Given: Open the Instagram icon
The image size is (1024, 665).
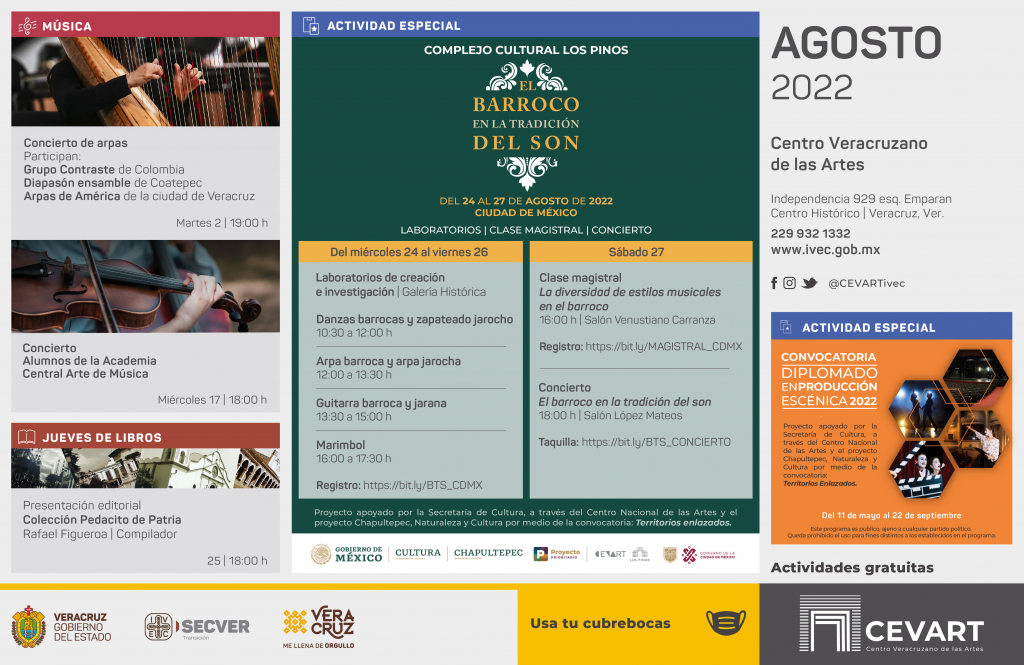Looking at the screenshot, I should point(789,283).
